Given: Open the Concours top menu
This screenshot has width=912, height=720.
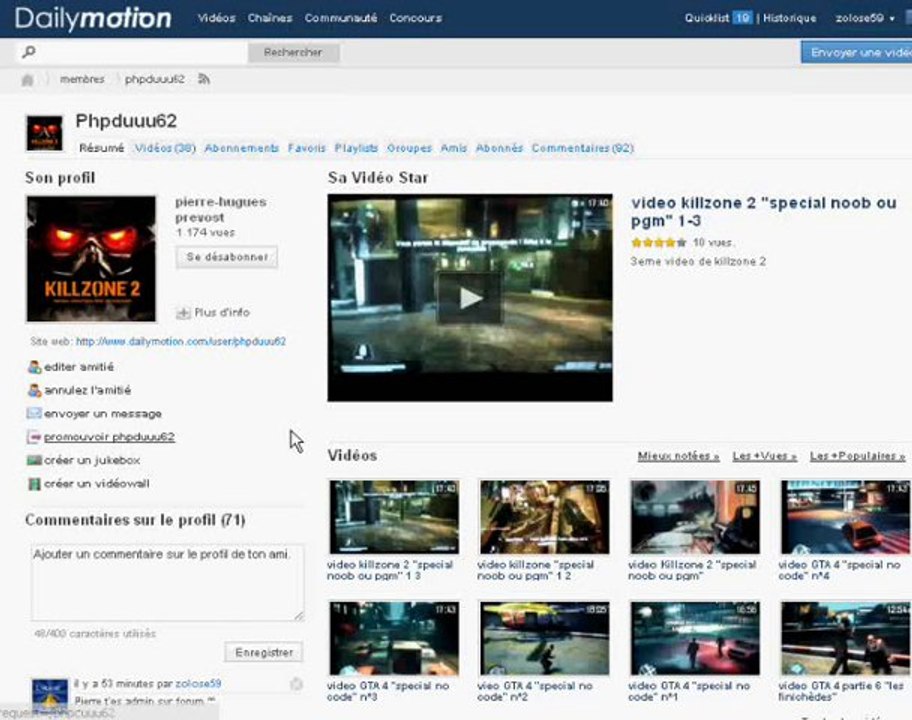Looking at the screenshot, I should pyautogui.click(x=415, y=18).
